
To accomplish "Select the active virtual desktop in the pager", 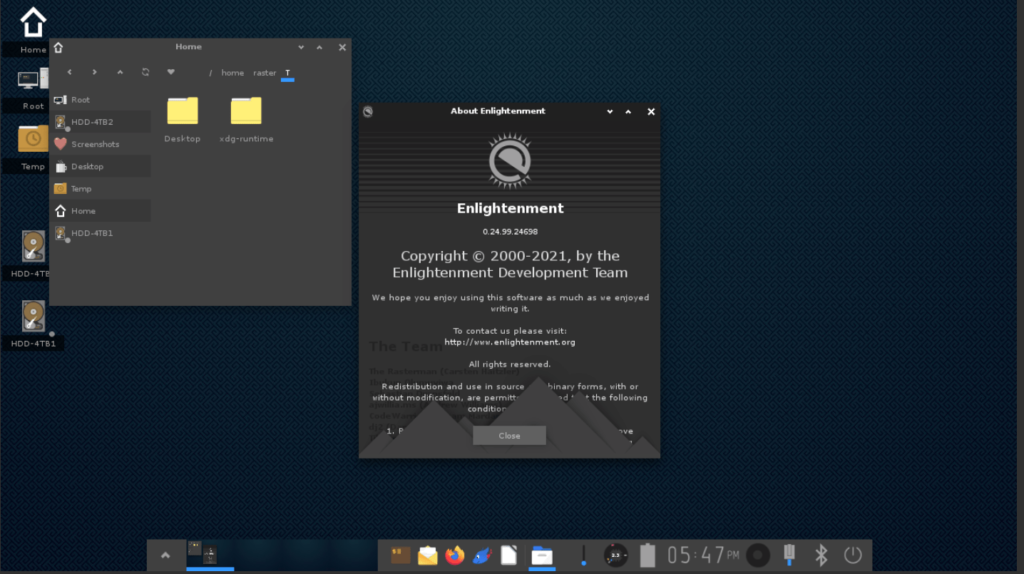I will [x=210, y=555].
